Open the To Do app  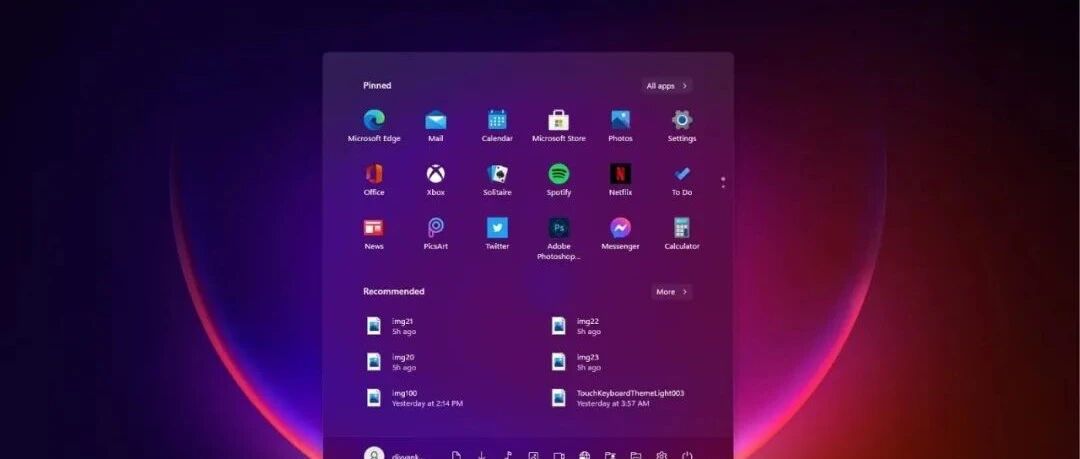point(682,179)
